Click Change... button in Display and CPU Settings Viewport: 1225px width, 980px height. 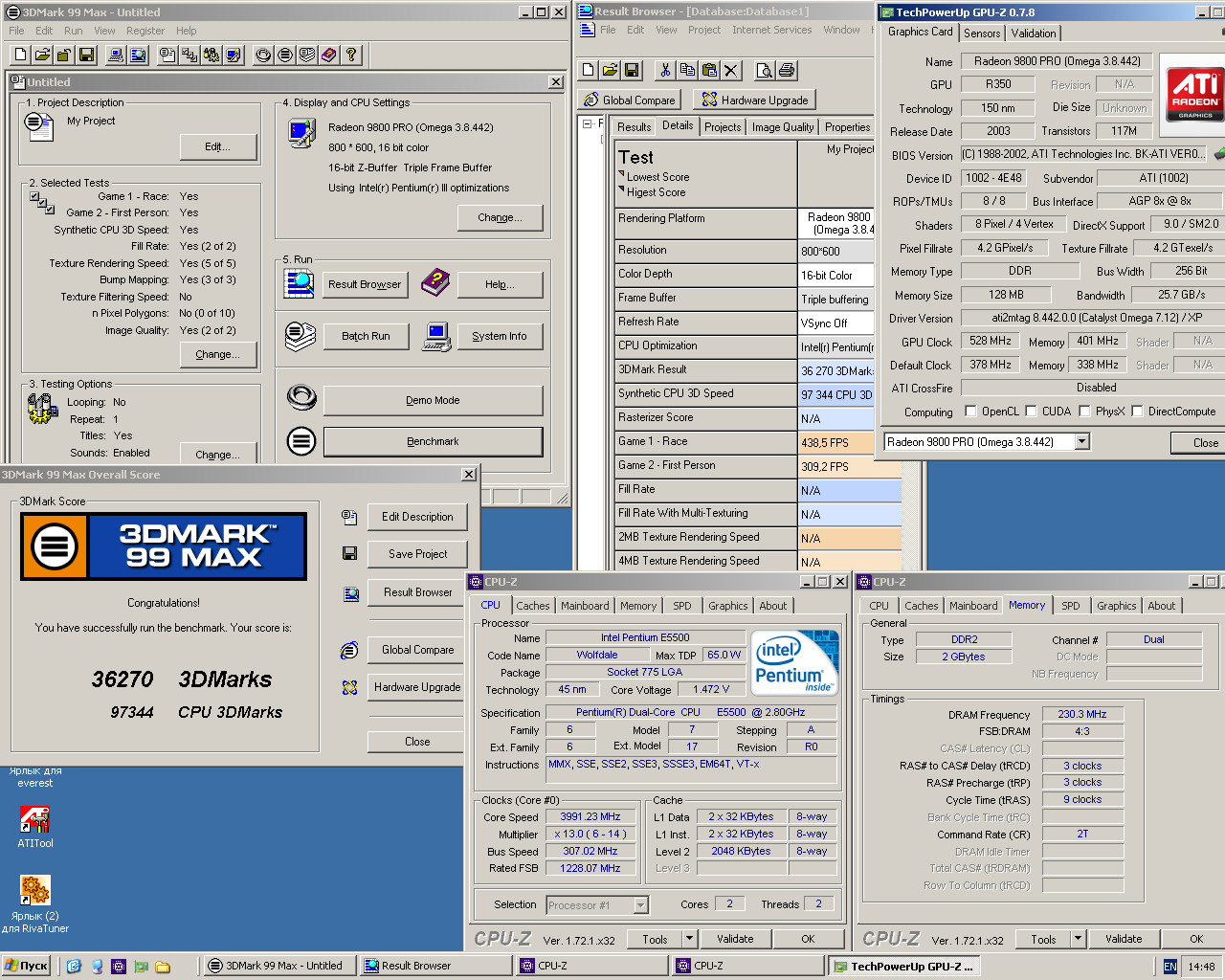click(500, 217)
